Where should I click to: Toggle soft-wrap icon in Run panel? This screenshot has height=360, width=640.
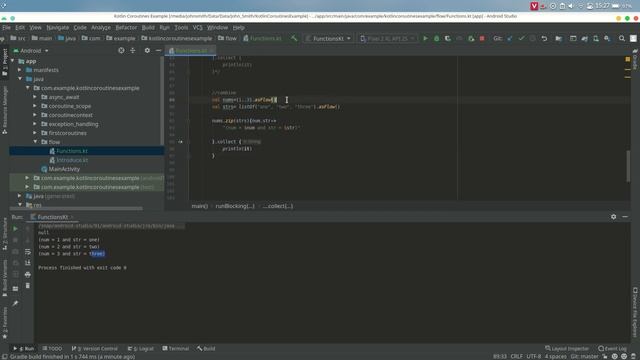pos(28,251)
